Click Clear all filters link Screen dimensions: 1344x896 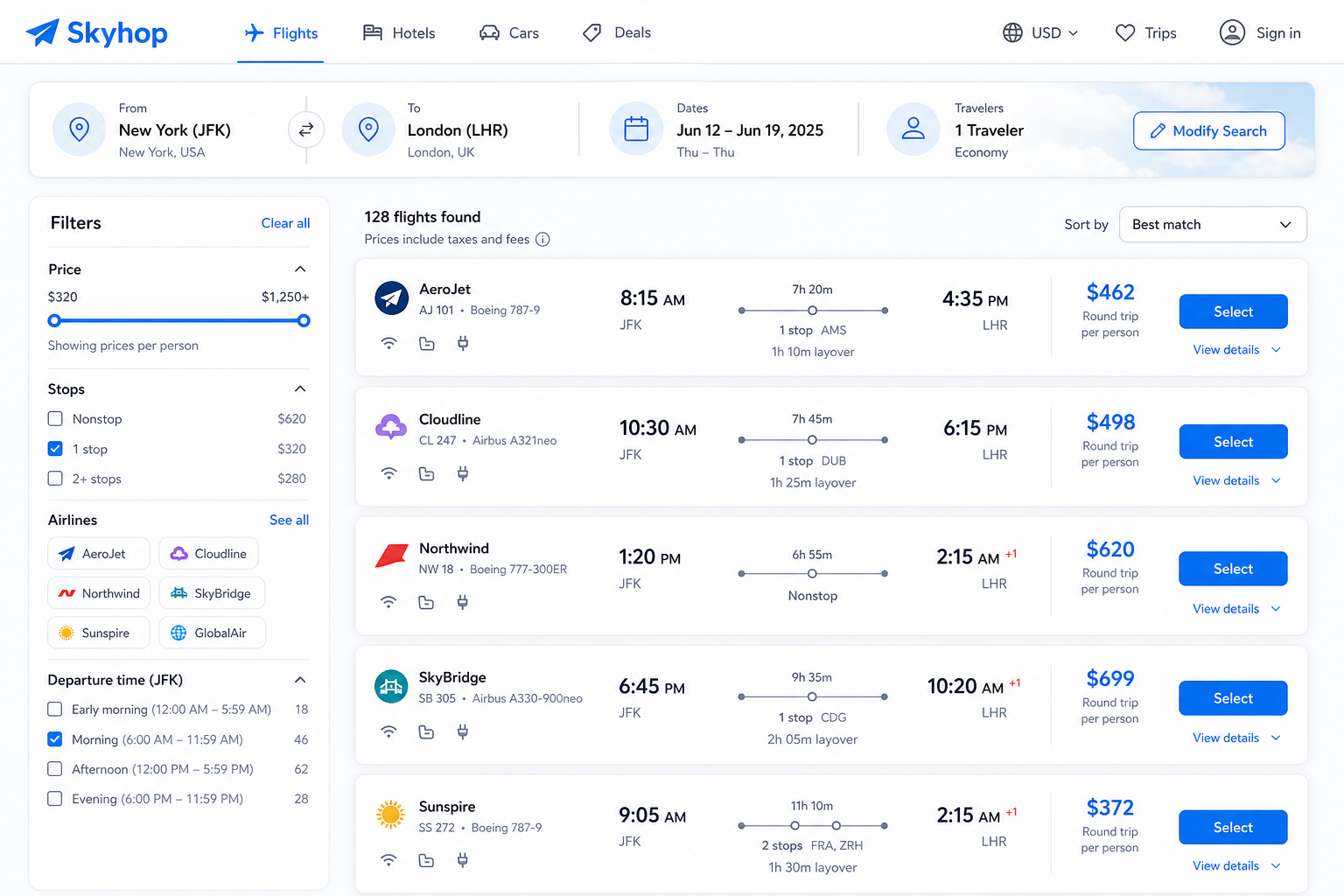(285, 223)
